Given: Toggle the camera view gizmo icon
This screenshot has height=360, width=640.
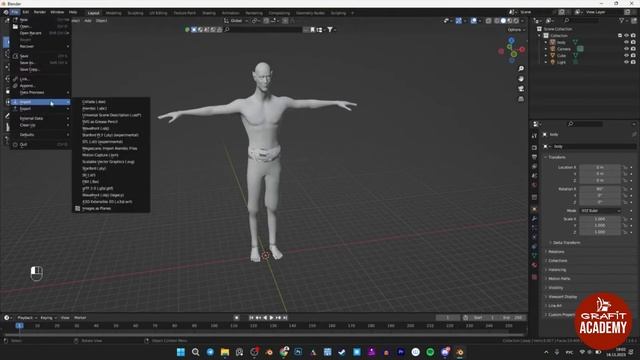Looking at the screenshot, I should point(521,89).
